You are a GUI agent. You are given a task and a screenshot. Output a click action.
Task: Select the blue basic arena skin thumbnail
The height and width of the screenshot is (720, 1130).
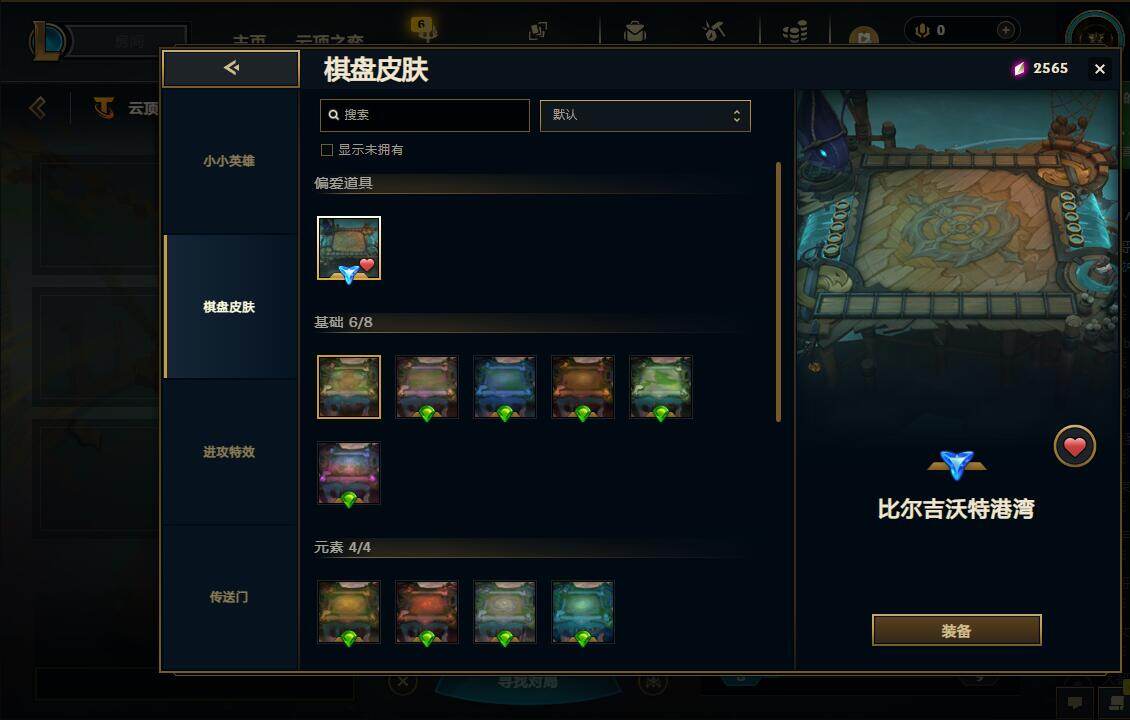coord(504,387)
